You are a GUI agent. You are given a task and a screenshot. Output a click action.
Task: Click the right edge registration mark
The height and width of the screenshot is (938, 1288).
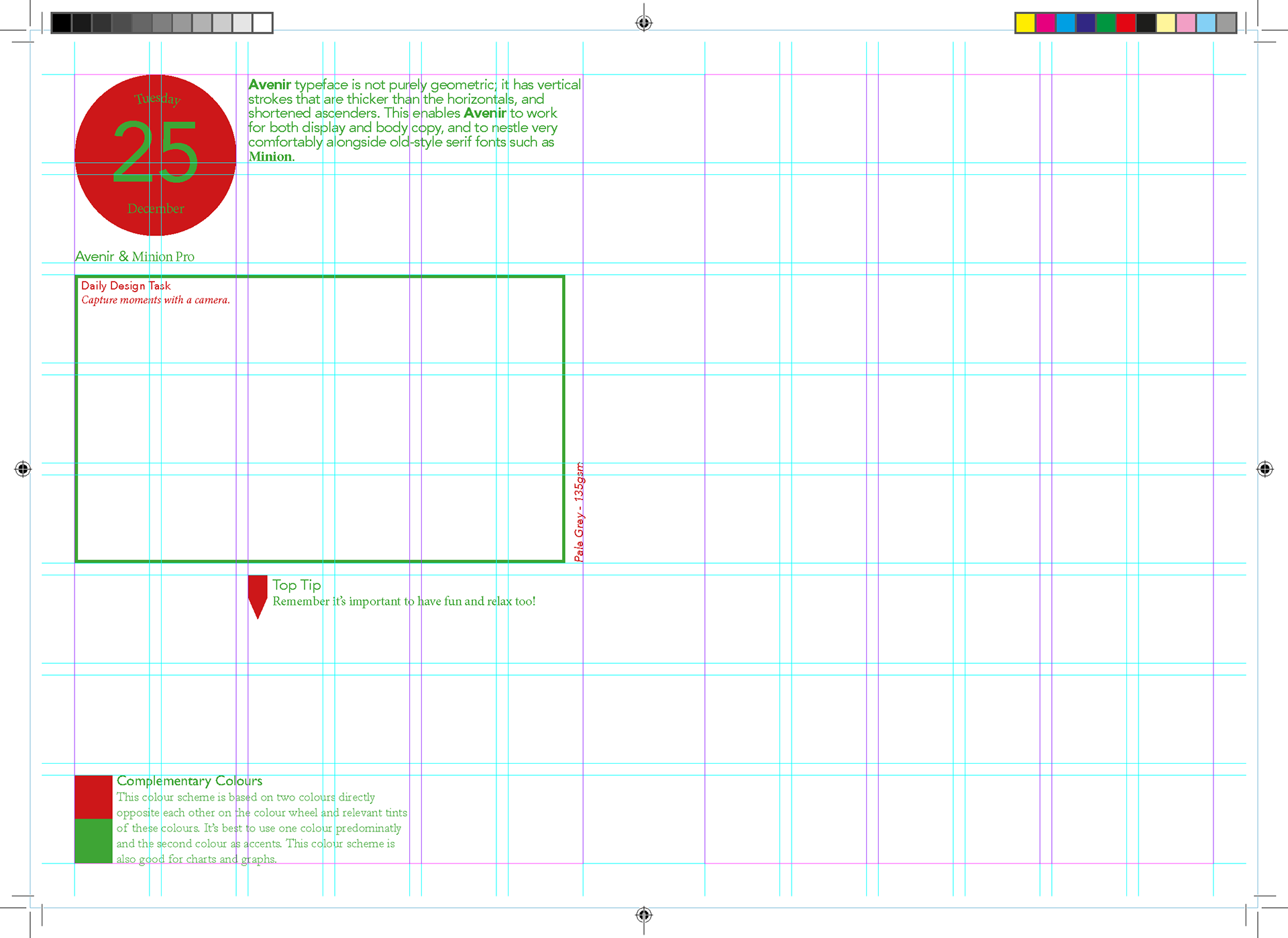coord(1265,469)
